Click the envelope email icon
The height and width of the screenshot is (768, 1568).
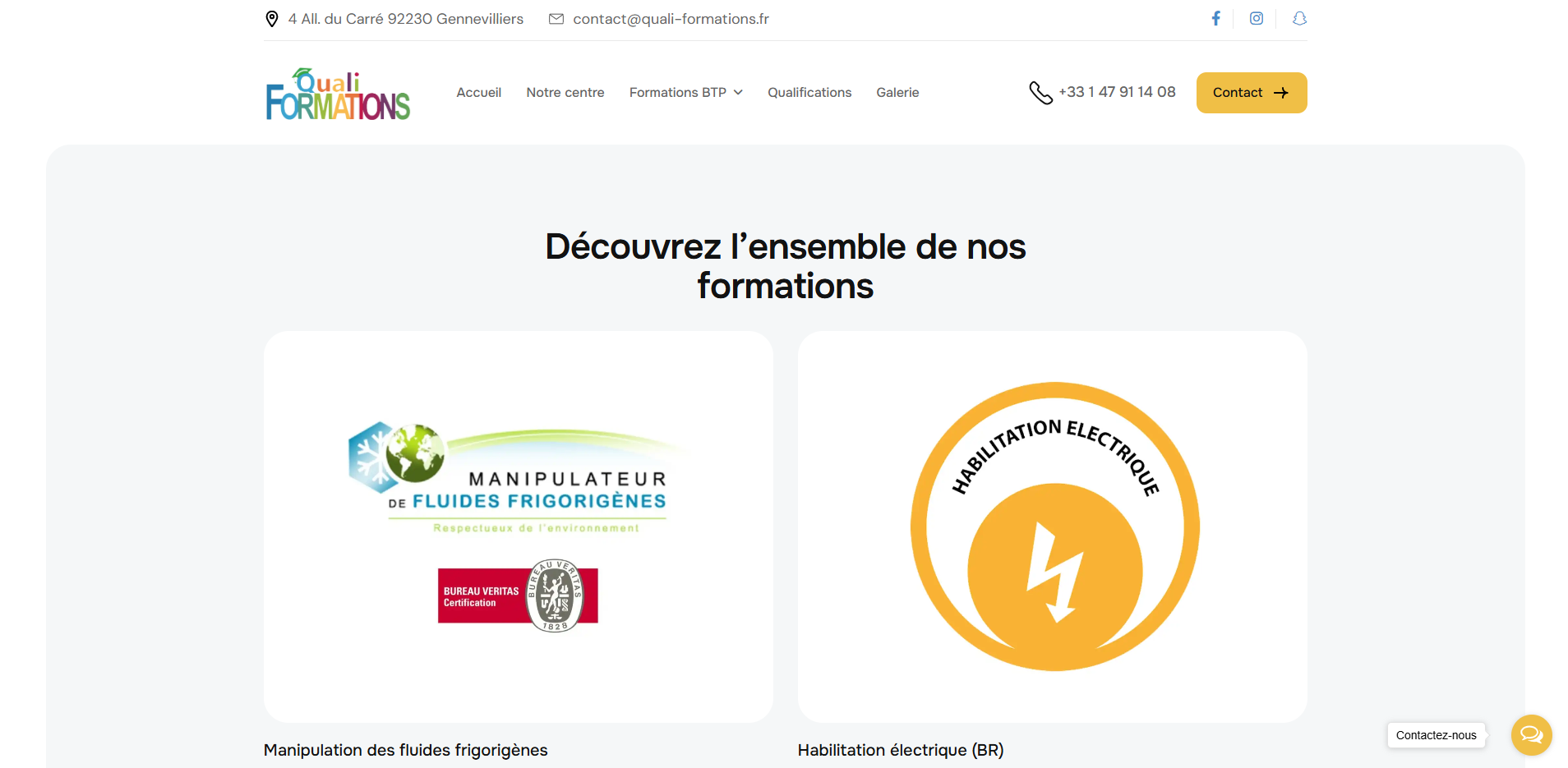pyautogui.click(x=556, y=19)
